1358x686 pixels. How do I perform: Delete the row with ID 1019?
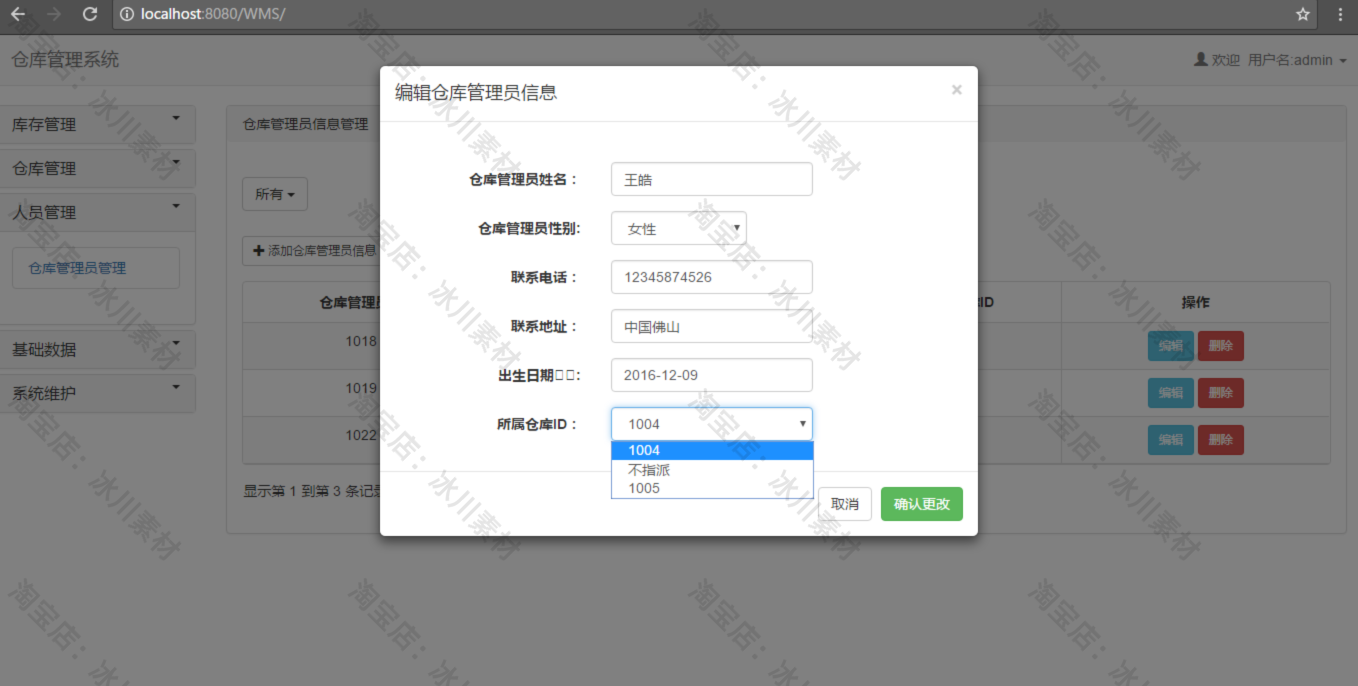click(x=1220, y=393)
